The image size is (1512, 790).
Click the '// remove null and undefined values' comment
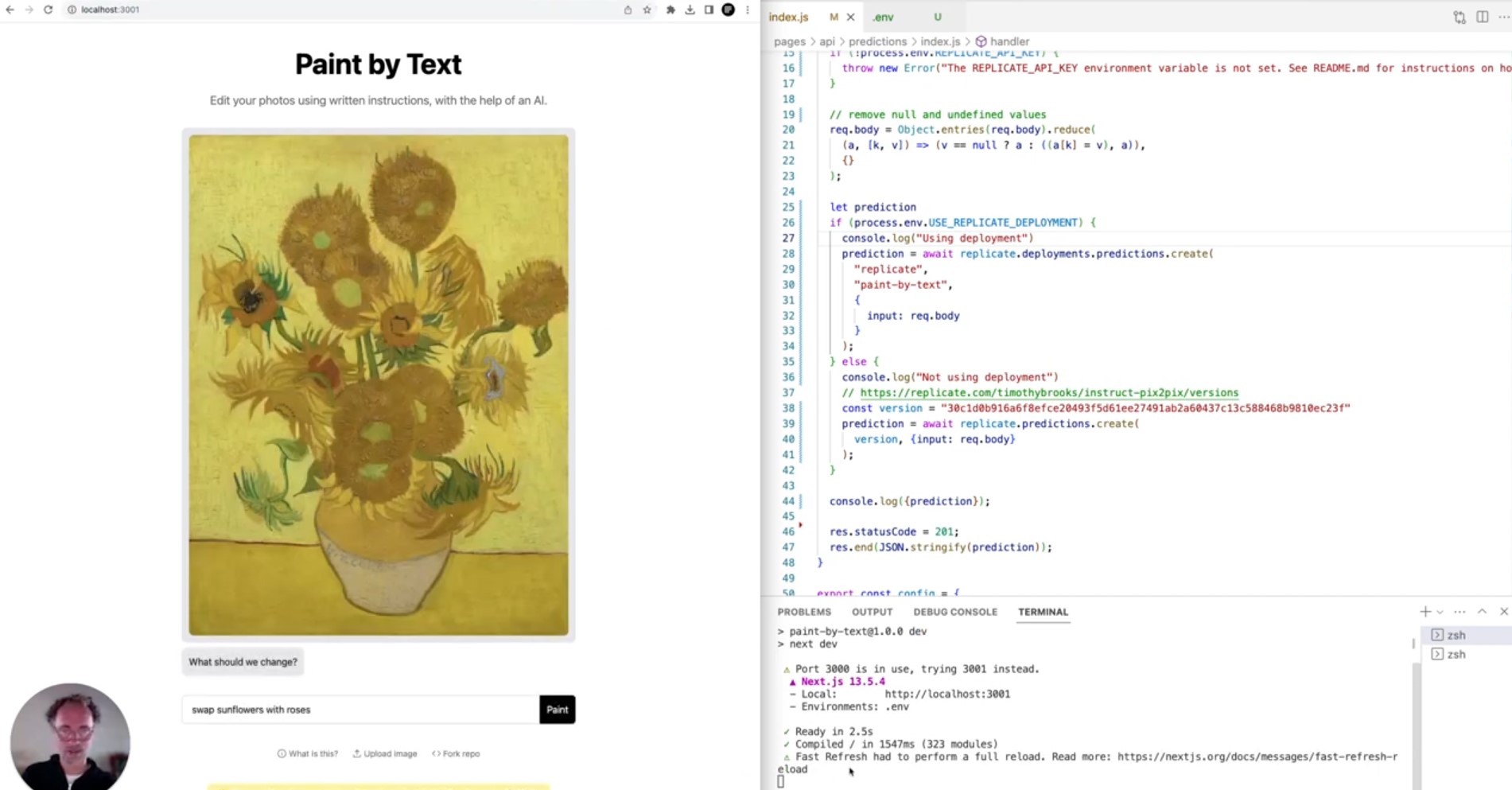[938, 115]
